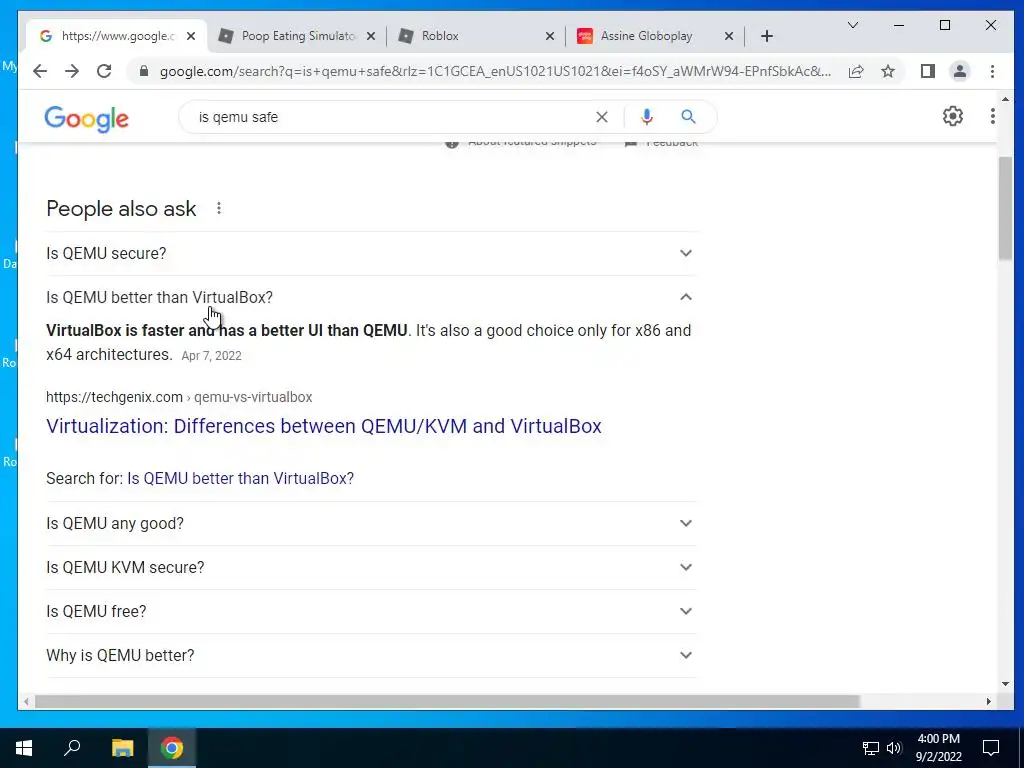Open Virtualization: Differences between QEMU/KVM link
Image resolution: width=1024 pixels, height=768 pixels.
pyautogui.click(x=324, y=426)
